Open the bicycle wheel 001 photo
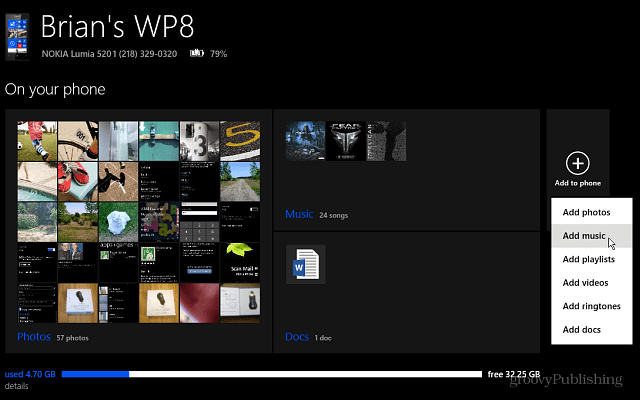The width and height of the screenshot is (640, 400). pos(78,141)
